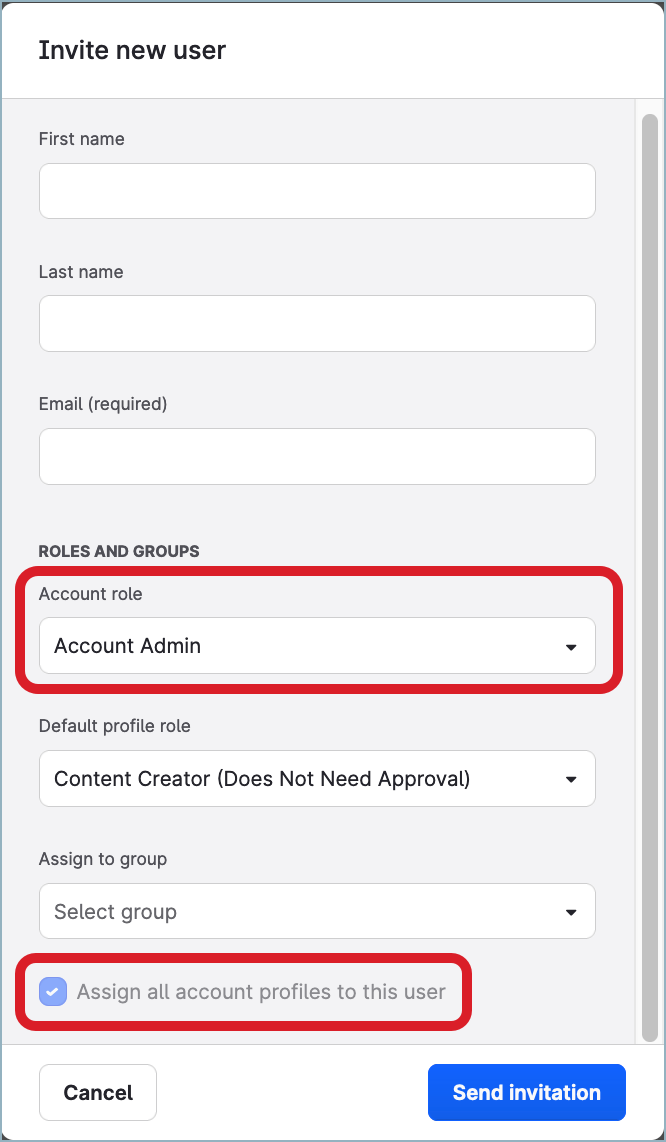Click the arrow icon on Select group field
This screenshot has width=666, height=1142.
click(571, 911)
